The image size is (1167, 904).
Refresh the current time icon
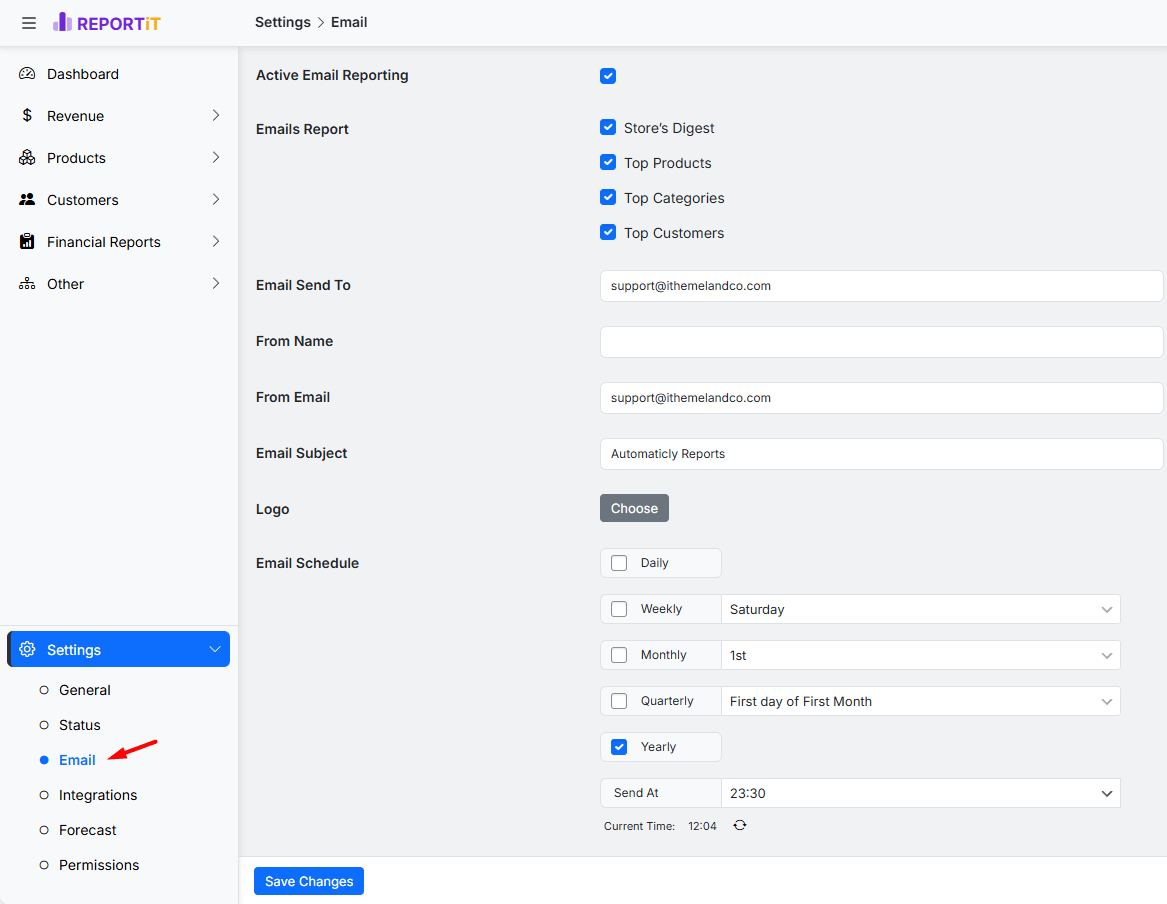pyautogui.click(x=739, y=826)
